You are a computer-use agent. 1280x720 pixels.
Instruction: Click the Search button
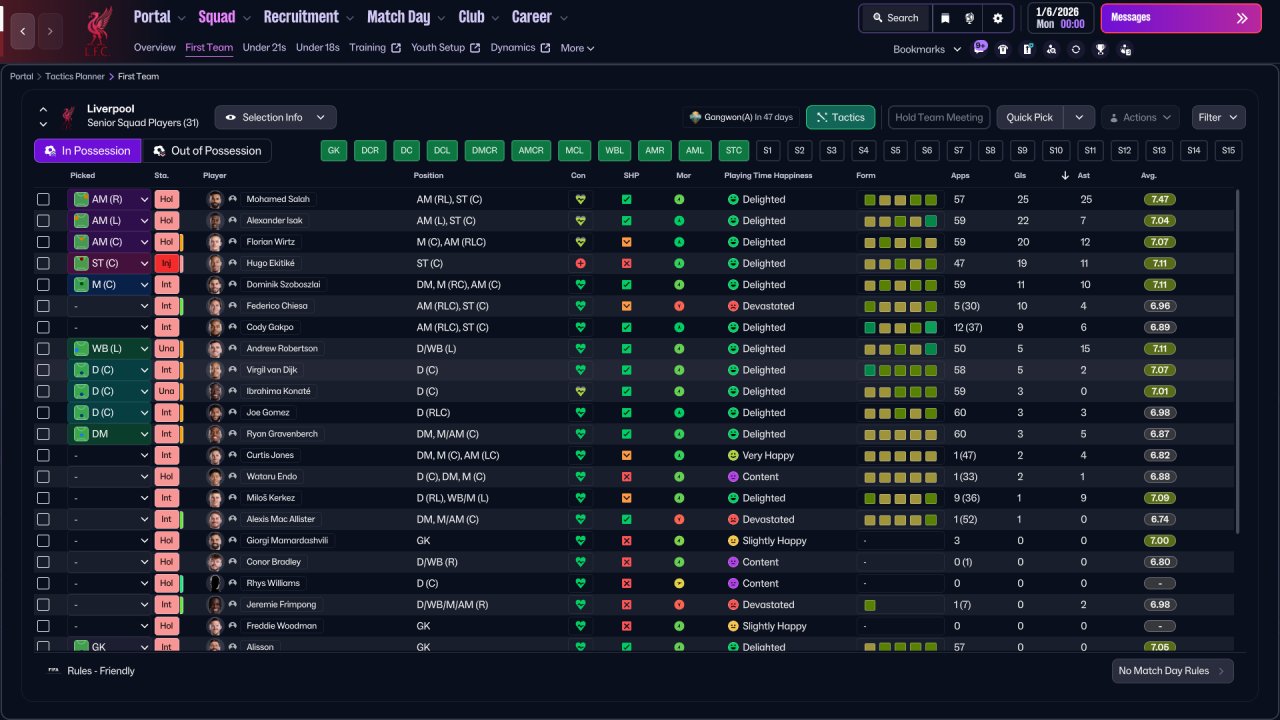point(895,18)
